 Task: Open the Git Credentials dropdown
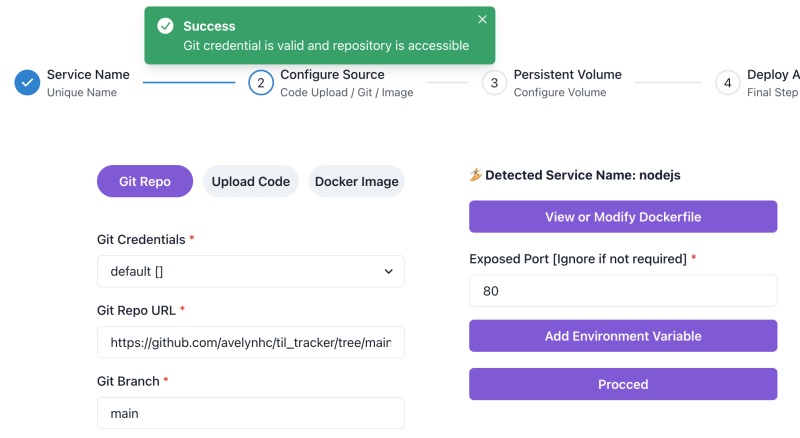coord(251,271)
